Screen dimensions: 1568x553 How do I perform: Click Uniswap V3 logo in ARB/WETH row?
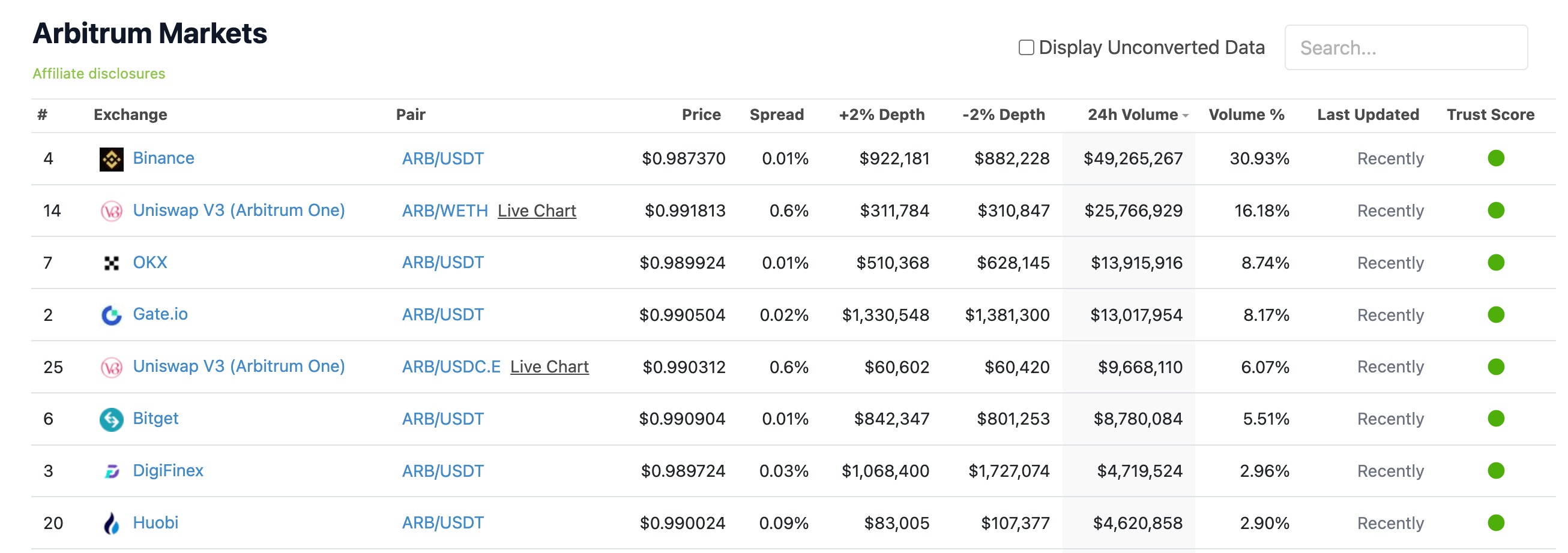click(112, 211)
